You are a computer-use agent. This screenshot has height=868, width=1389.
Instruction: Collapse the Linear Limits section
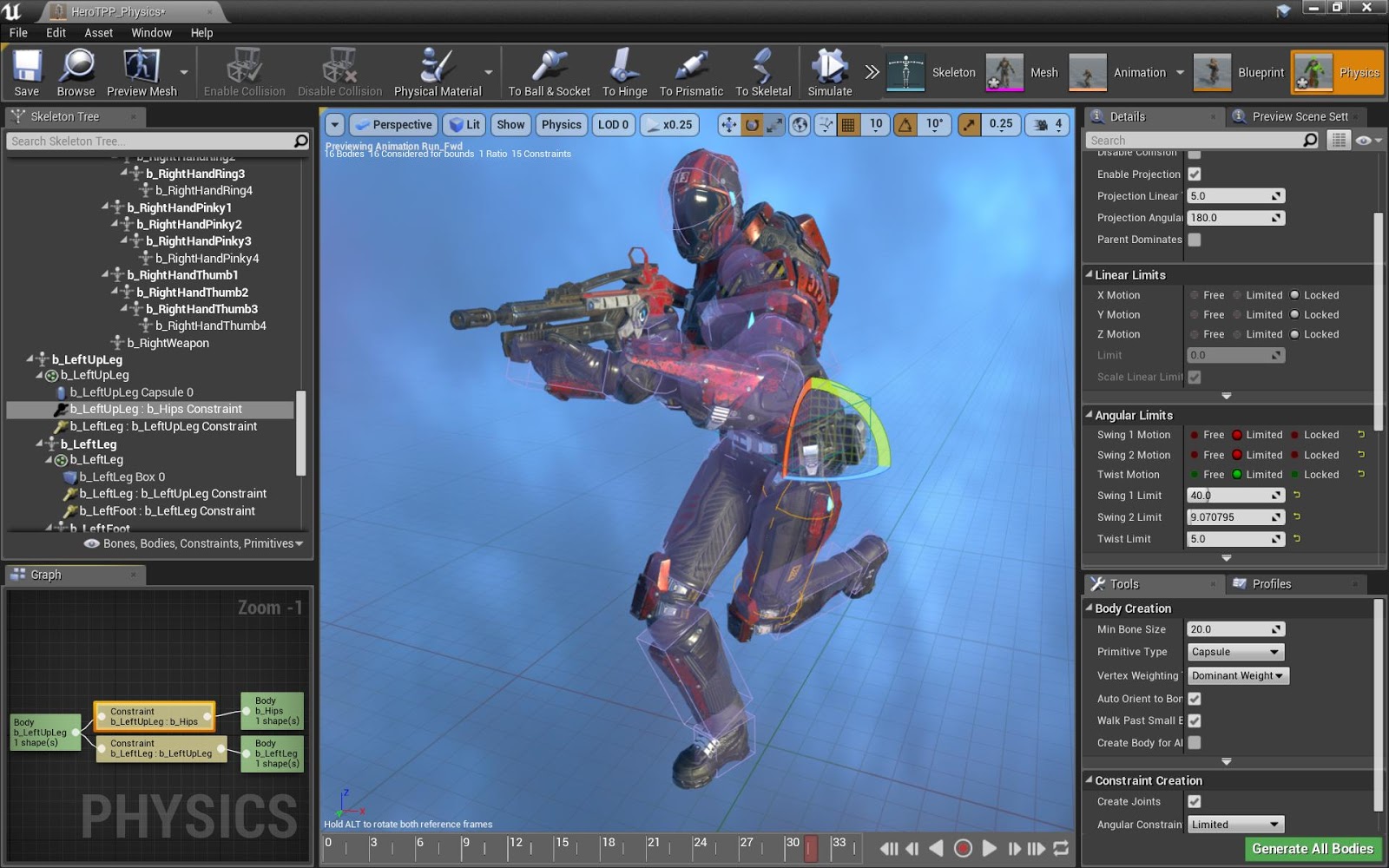click(1089, 274)
